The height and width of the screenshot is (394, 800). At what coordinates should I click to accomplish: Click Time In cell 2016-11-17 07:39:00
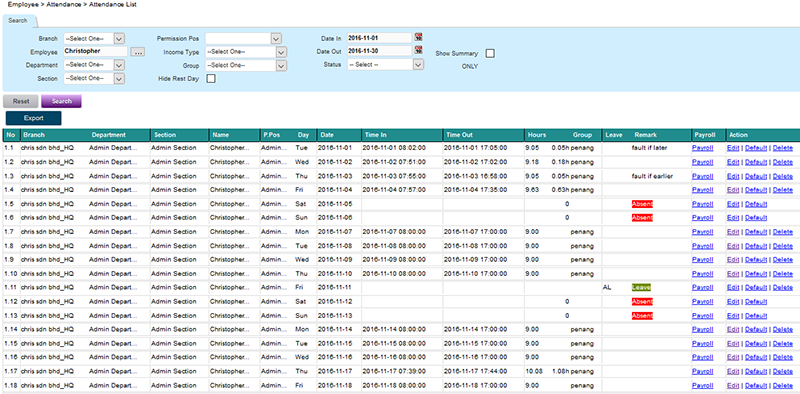[x=394, y=372]
